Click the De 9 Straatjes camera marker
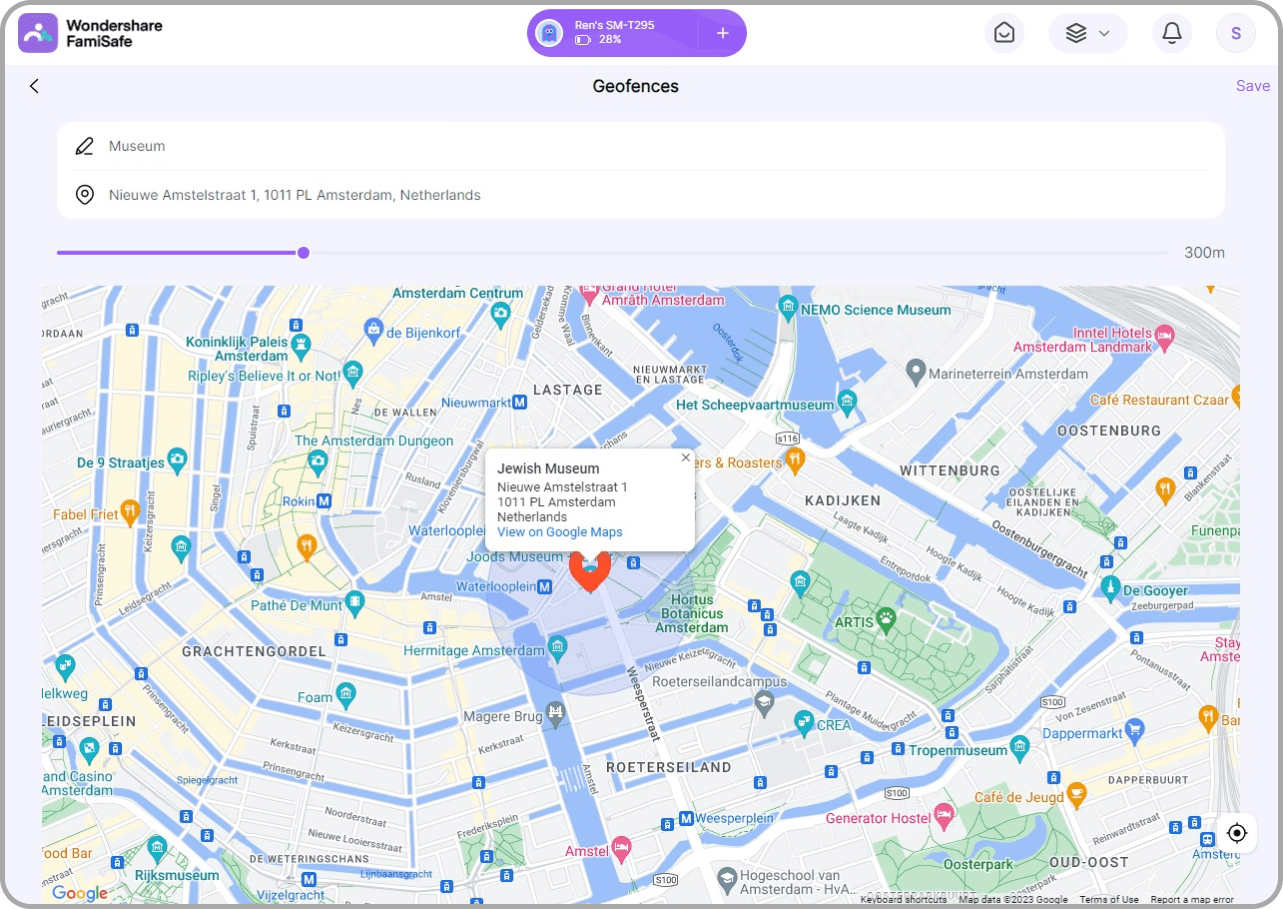 (x=177, y=460)
